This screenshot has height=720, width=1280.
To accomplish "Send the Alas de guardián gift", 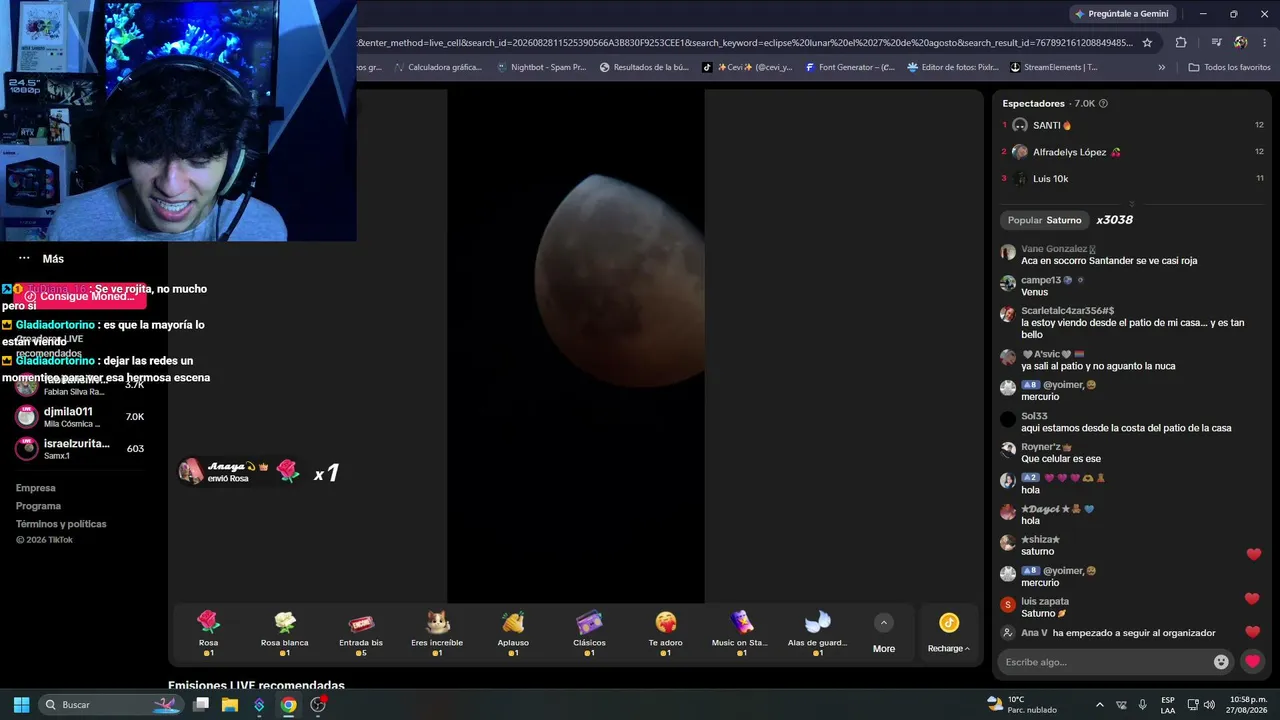I will (x=818, y=634).
